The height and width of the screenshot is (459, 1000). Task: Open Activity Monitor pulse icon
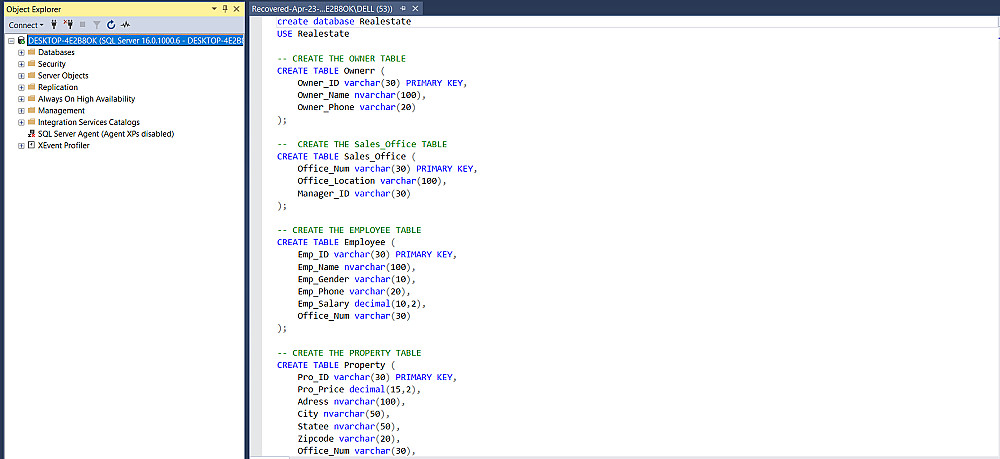click(x=126, y=25)
